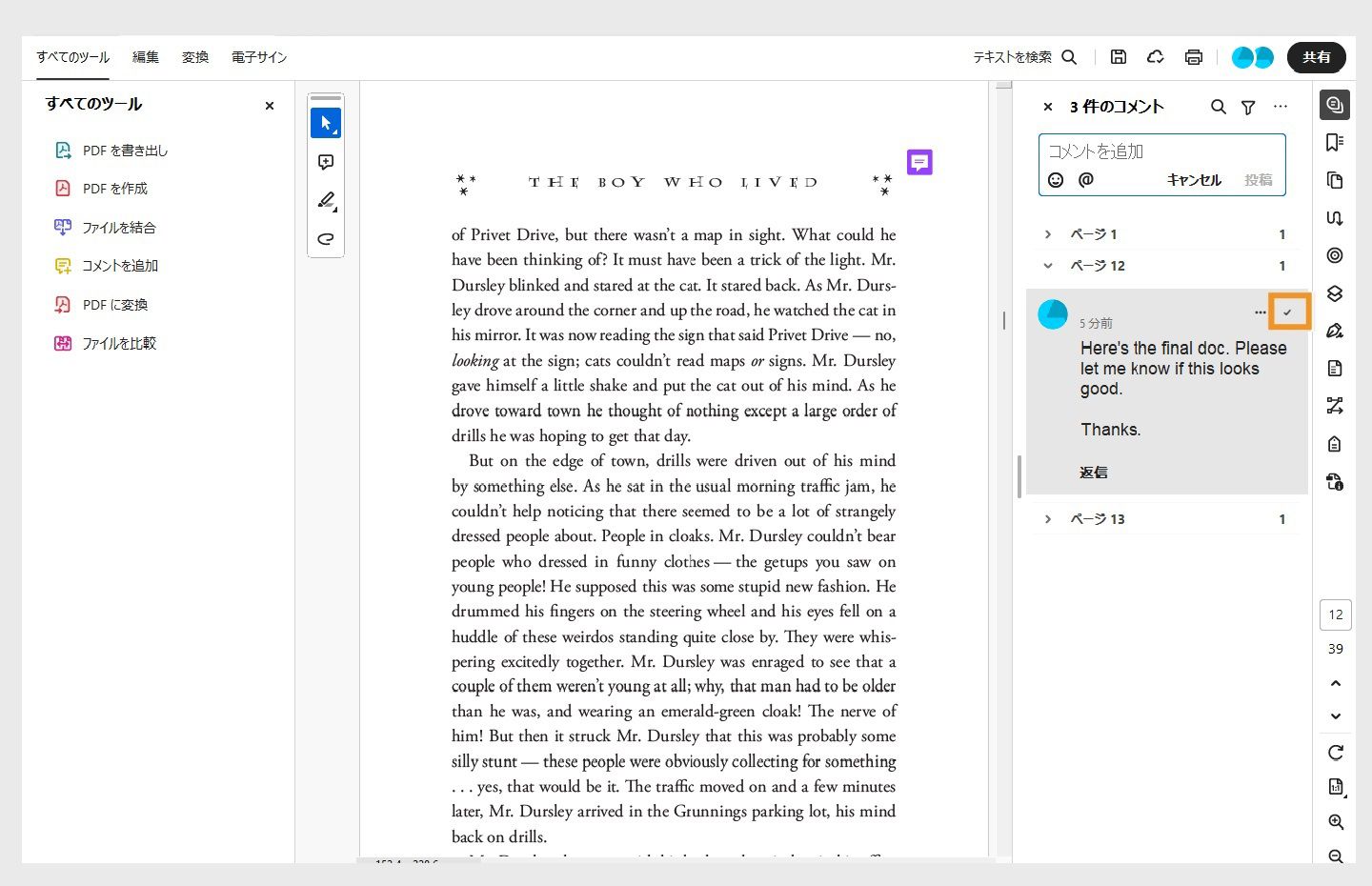The image size is (1372, 886).
Task: Select PDF を作成 tool
Action: (x=102, y=189)
